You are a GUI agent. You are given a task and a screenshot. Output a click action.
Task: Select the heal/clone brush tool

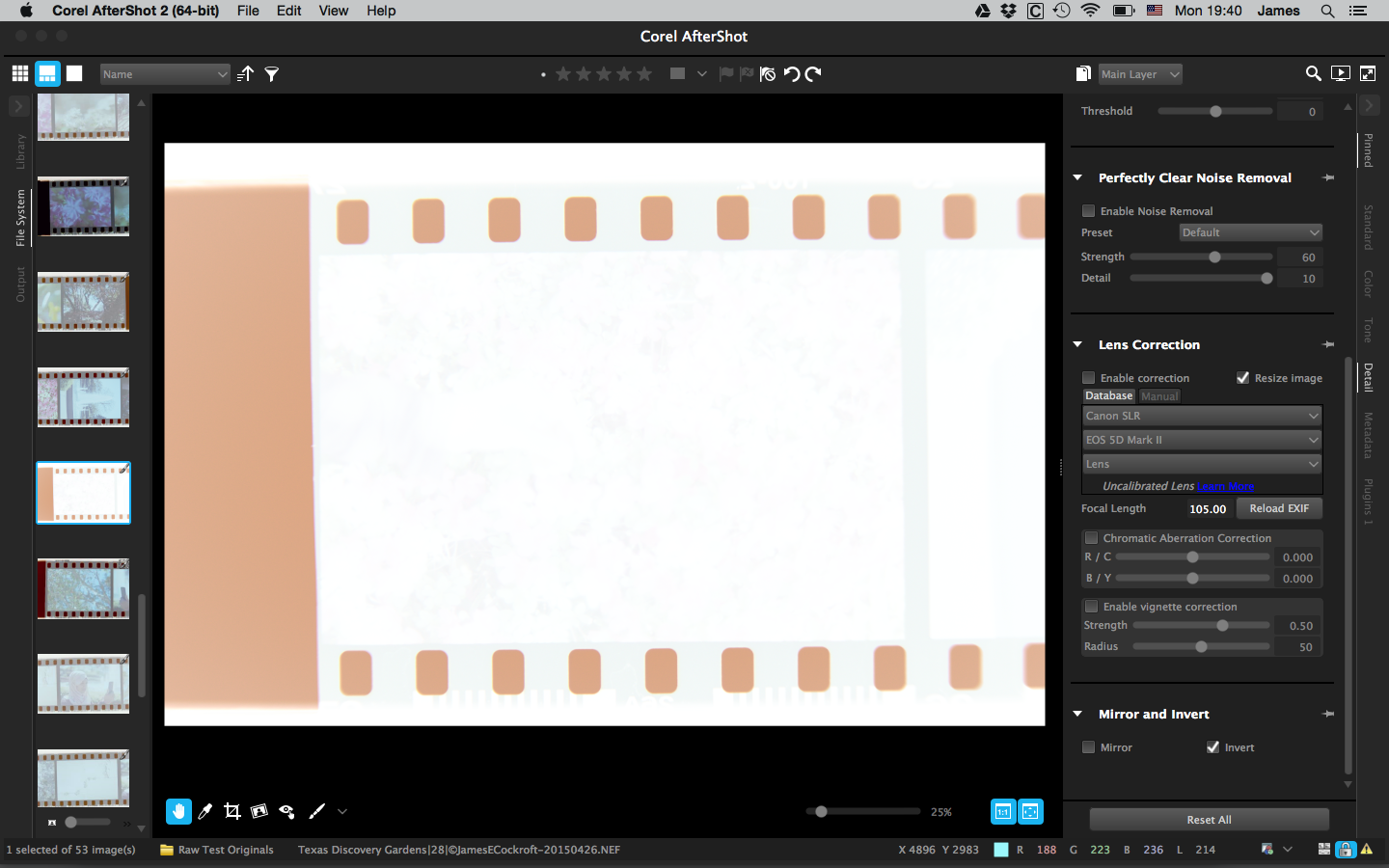316,811
